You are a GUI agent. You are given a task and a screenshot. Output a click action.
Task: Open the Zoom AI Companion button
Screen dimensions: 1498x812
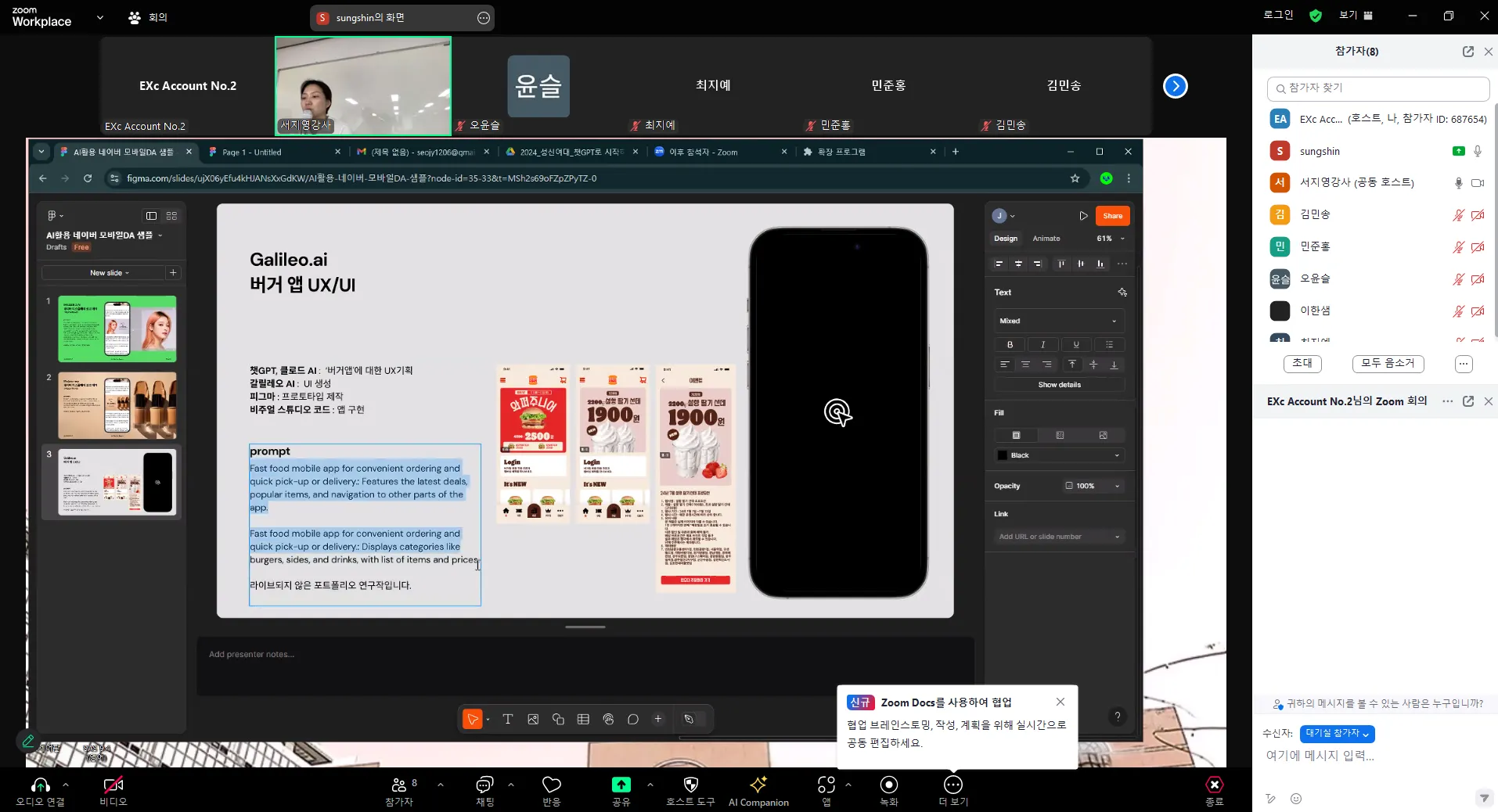click(x=758, y=792)
